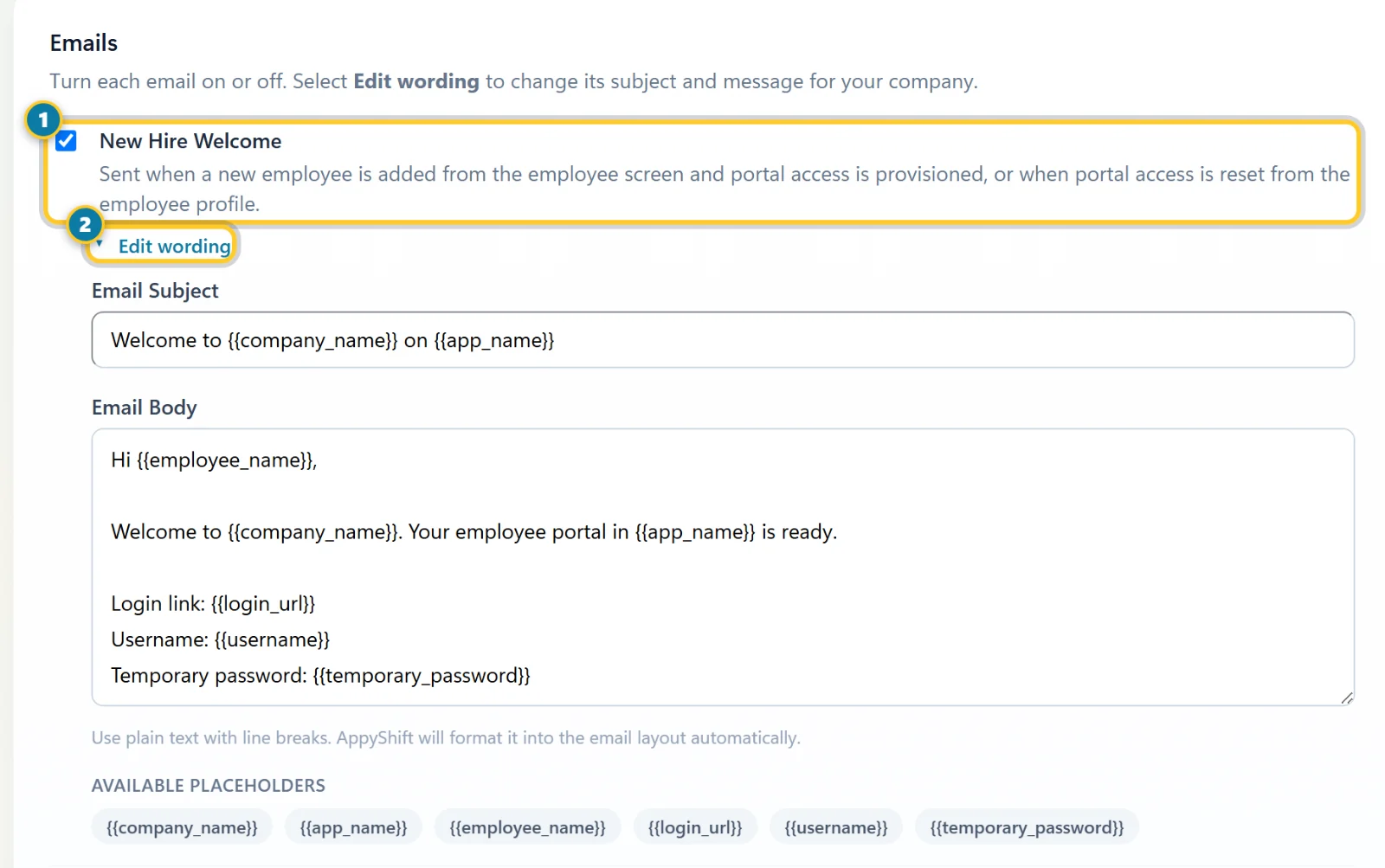The image size is (1385, 868).
Task: Insert the {{company_name}} placeholder chip
Action: [182, 827]
